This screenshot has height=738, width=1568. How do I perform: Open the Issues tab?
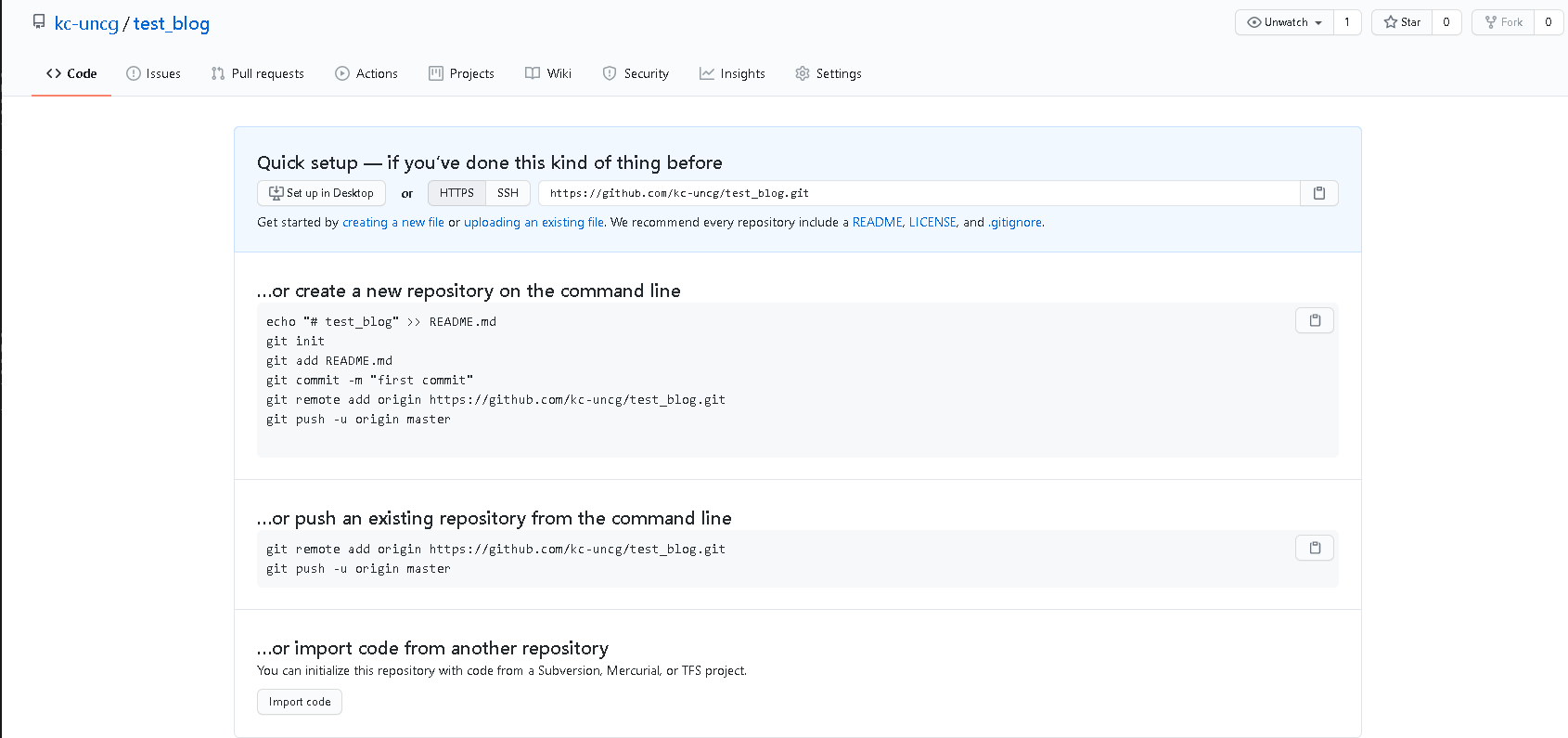click(153, 73)
